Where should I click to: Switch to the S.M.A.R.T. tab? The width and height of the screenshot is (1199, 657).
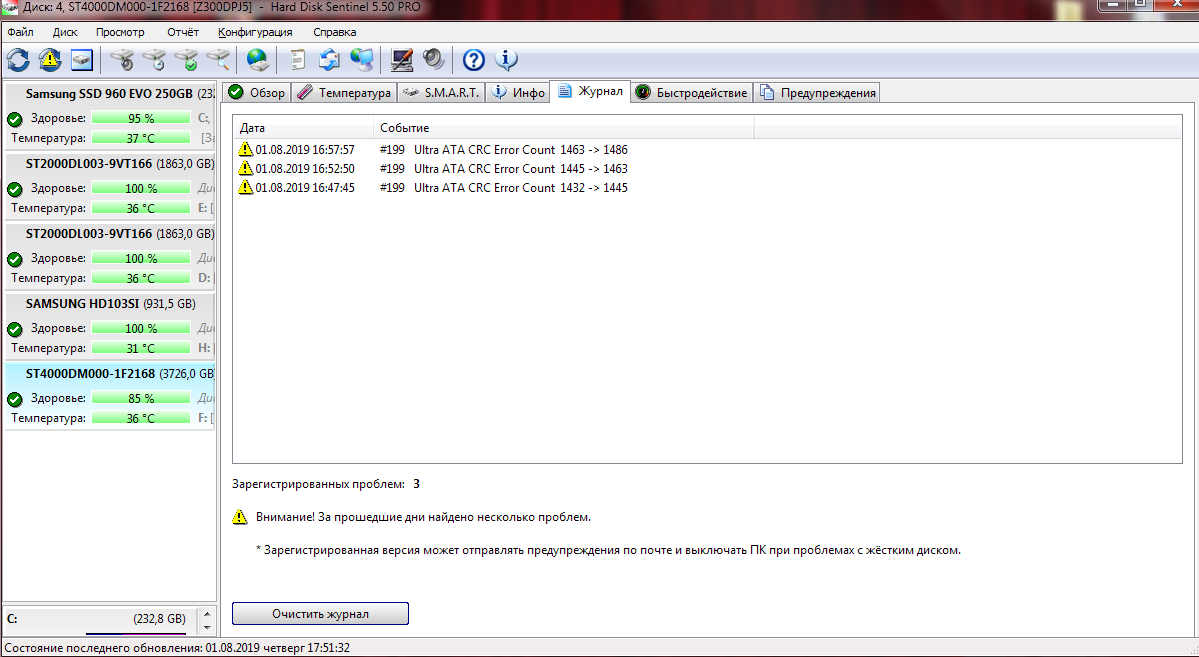click(441, 93)
